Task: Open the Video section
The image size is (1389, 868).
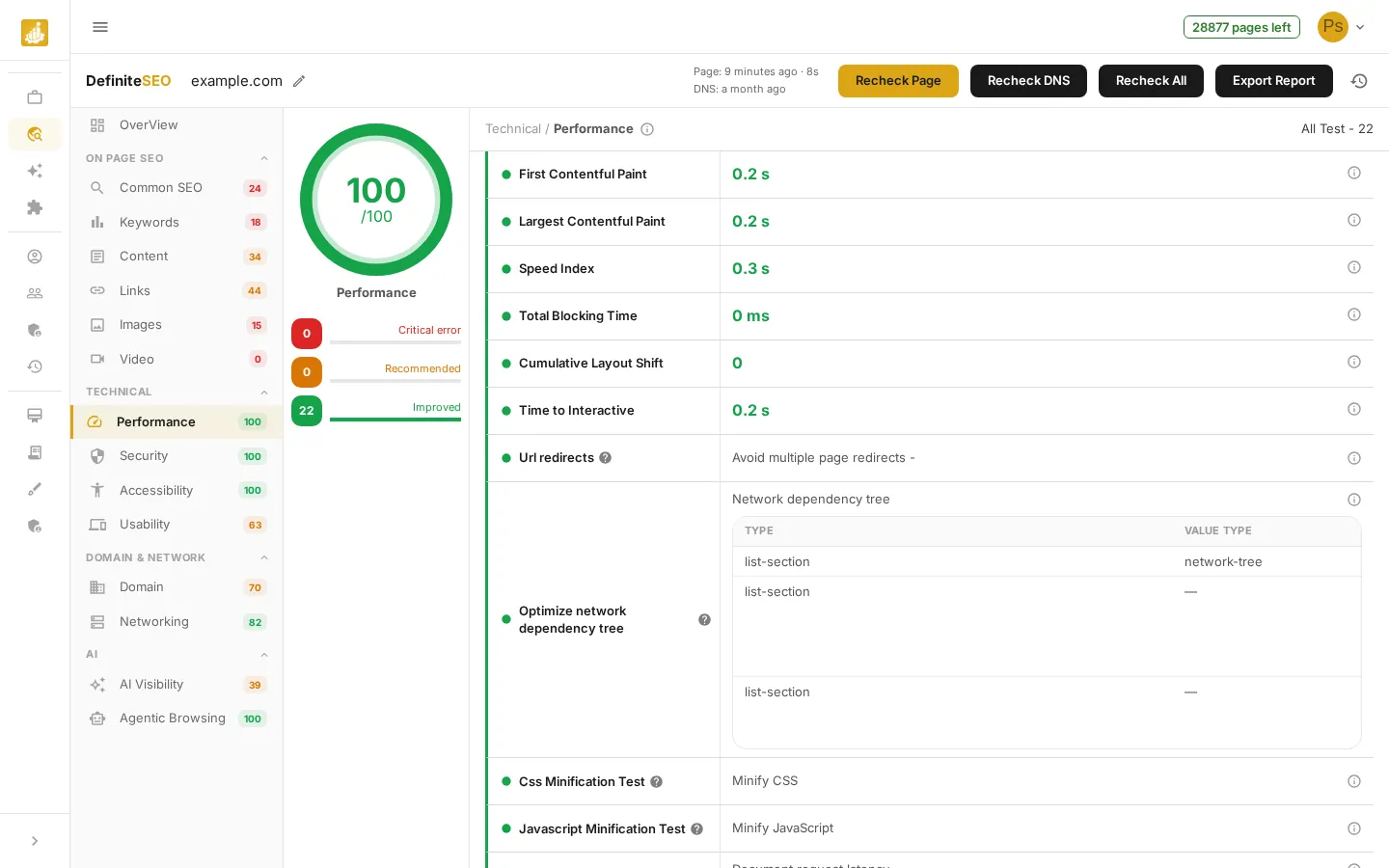Action: [x=177, y=359]
